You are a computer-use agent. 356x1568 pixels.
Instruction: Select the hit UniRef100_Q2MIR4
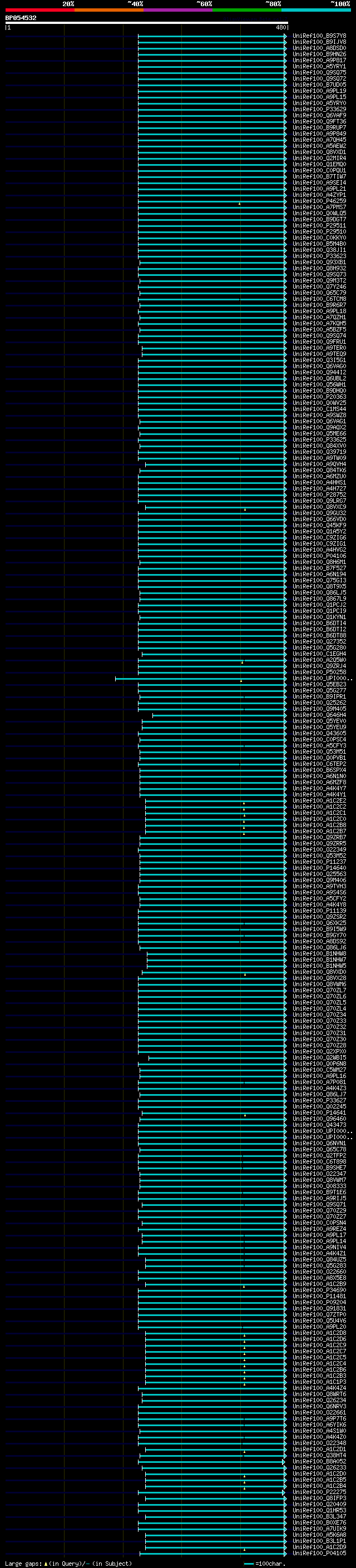point(319,159)
